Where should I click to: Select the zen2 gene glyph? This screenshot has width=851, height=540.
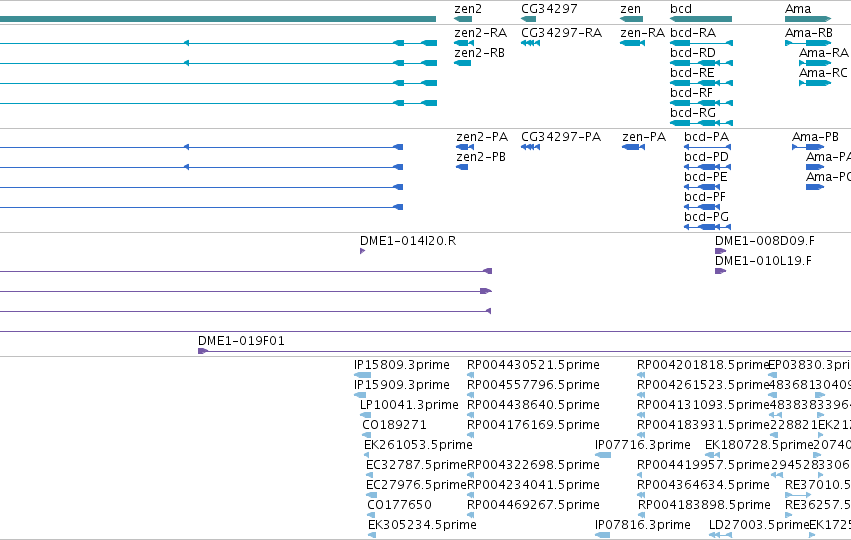[x=463, y=19]
